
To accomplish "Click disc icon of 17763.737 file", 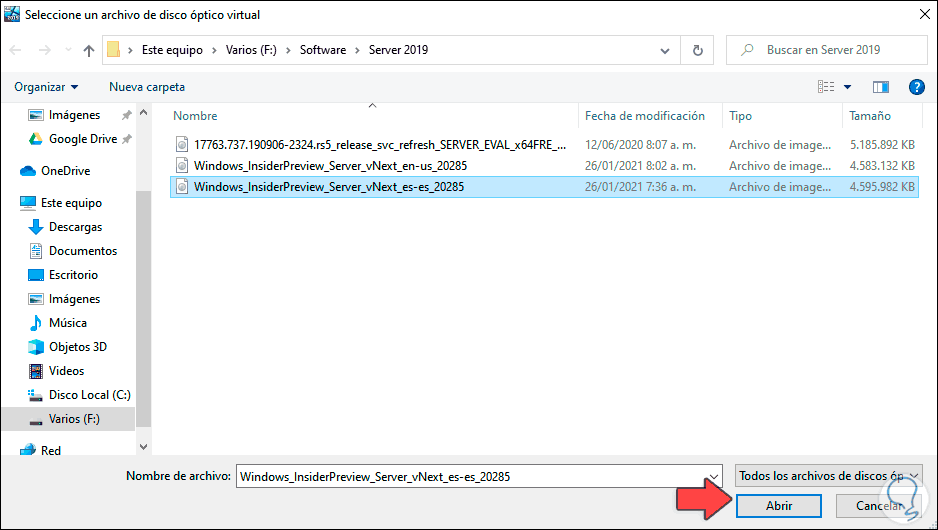I will (x=182, y=145).
